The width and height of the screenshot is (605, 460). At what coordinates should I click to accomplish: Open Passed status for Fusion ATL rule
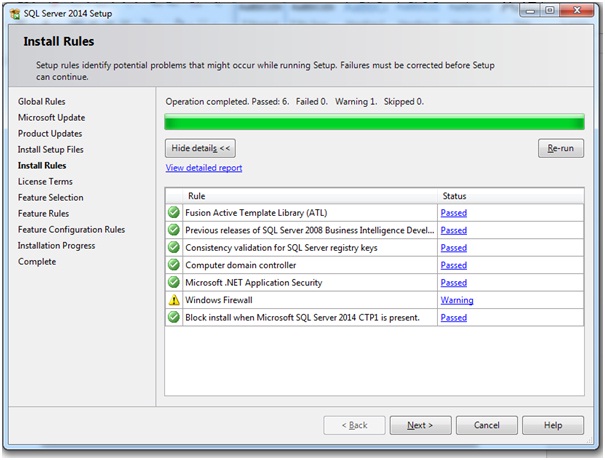coord(454,213)
